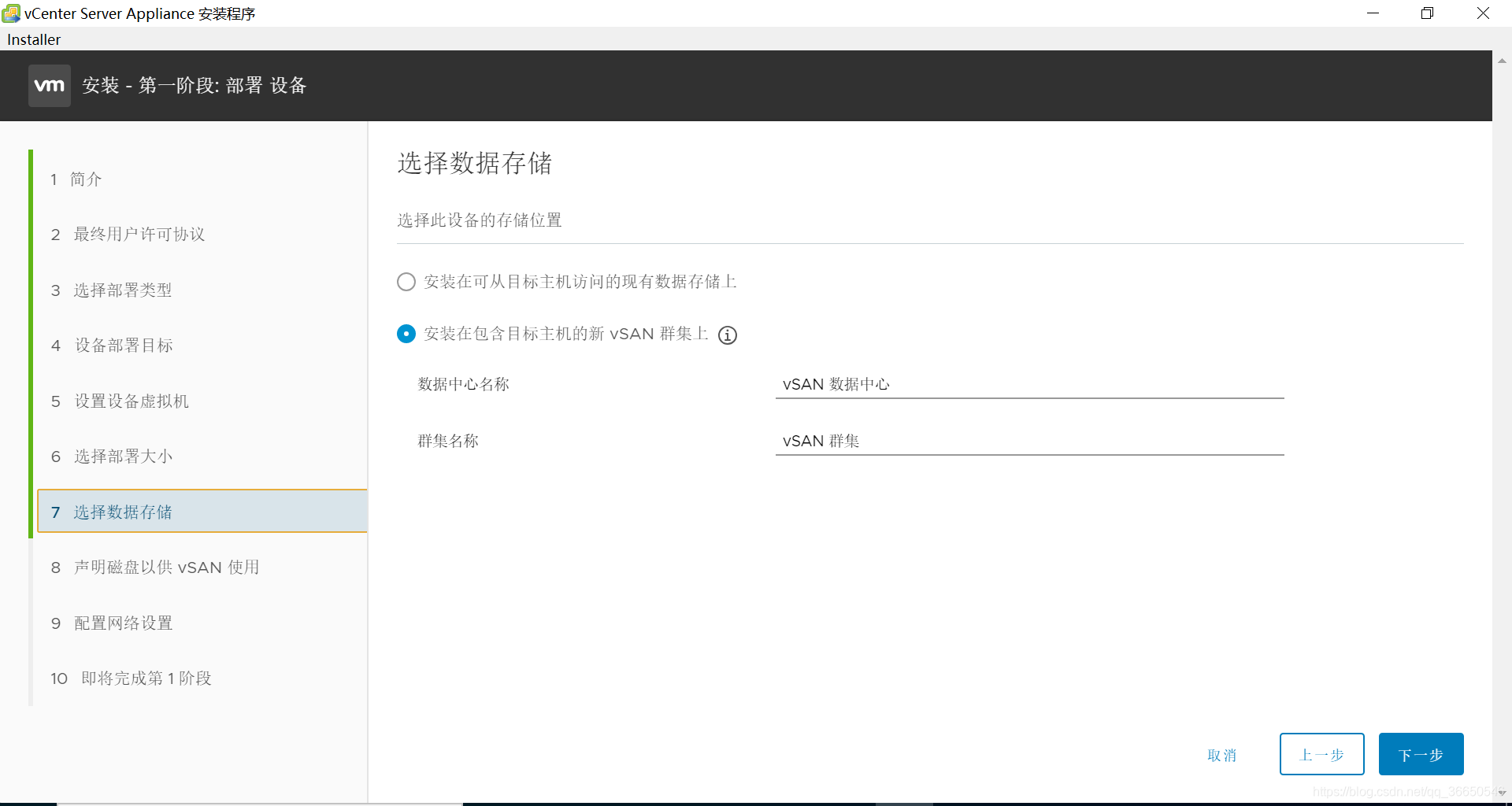Screen dimensions: 1512x806
Task: Close the installer window
Action: coord(1483,13)
